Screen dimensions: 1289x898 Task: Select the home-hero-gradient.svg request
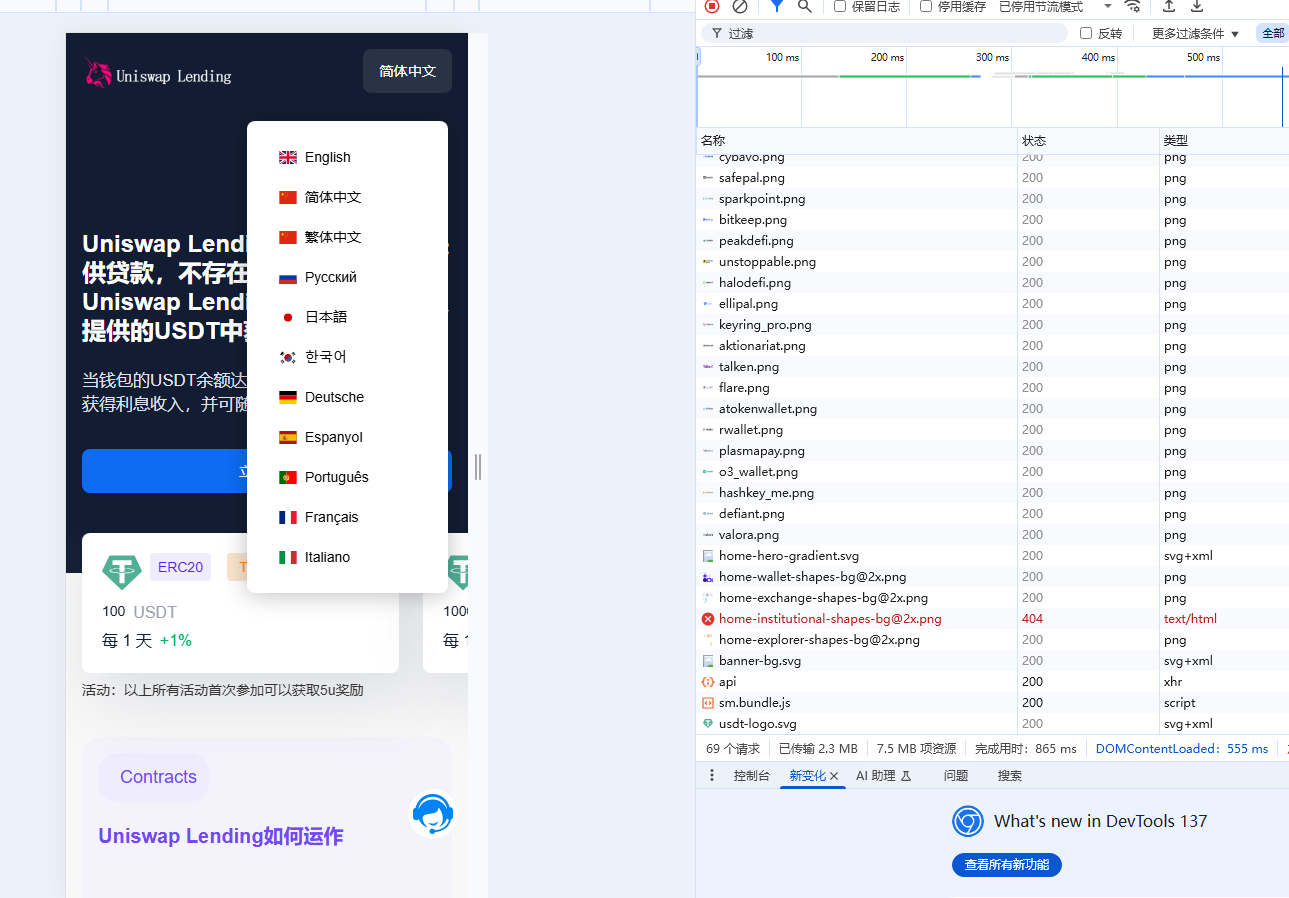pyautogui.click(x=992, y=556)
